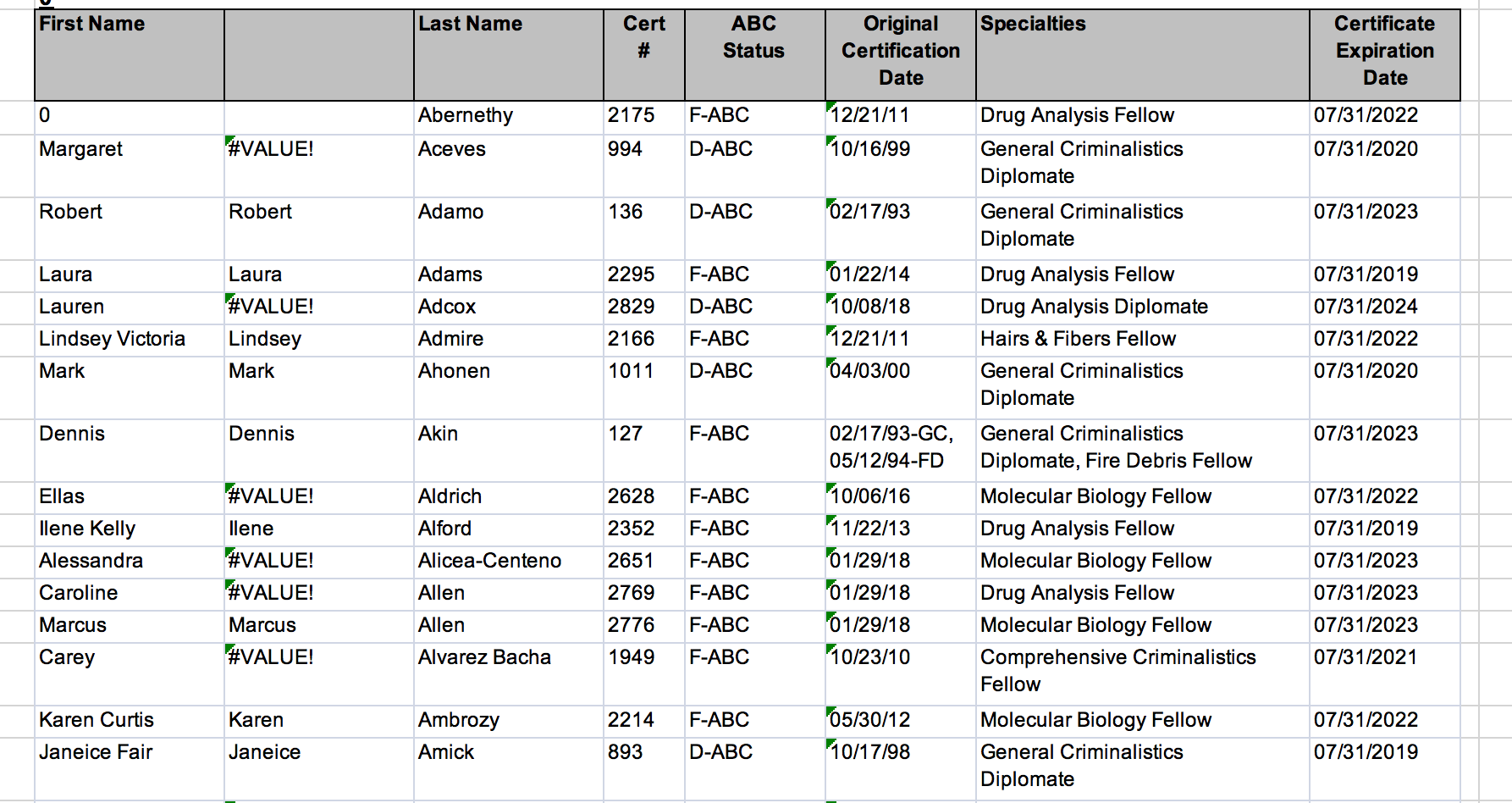Click the Karen Curtis cell
The height and width of the screenshot is (803, 1512).
coord(130,722)
